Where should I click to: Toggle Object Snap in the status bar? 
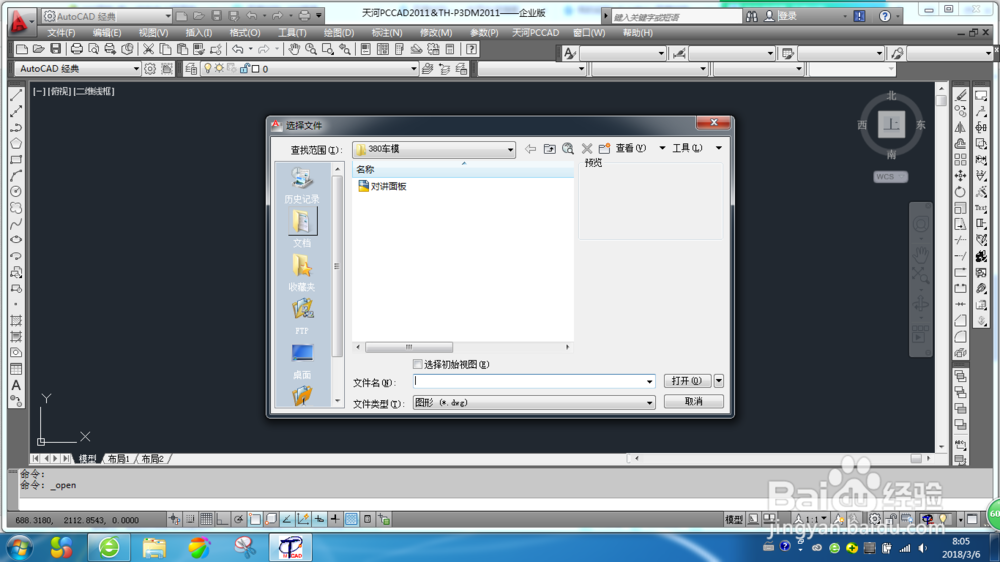tap(254, 519)
